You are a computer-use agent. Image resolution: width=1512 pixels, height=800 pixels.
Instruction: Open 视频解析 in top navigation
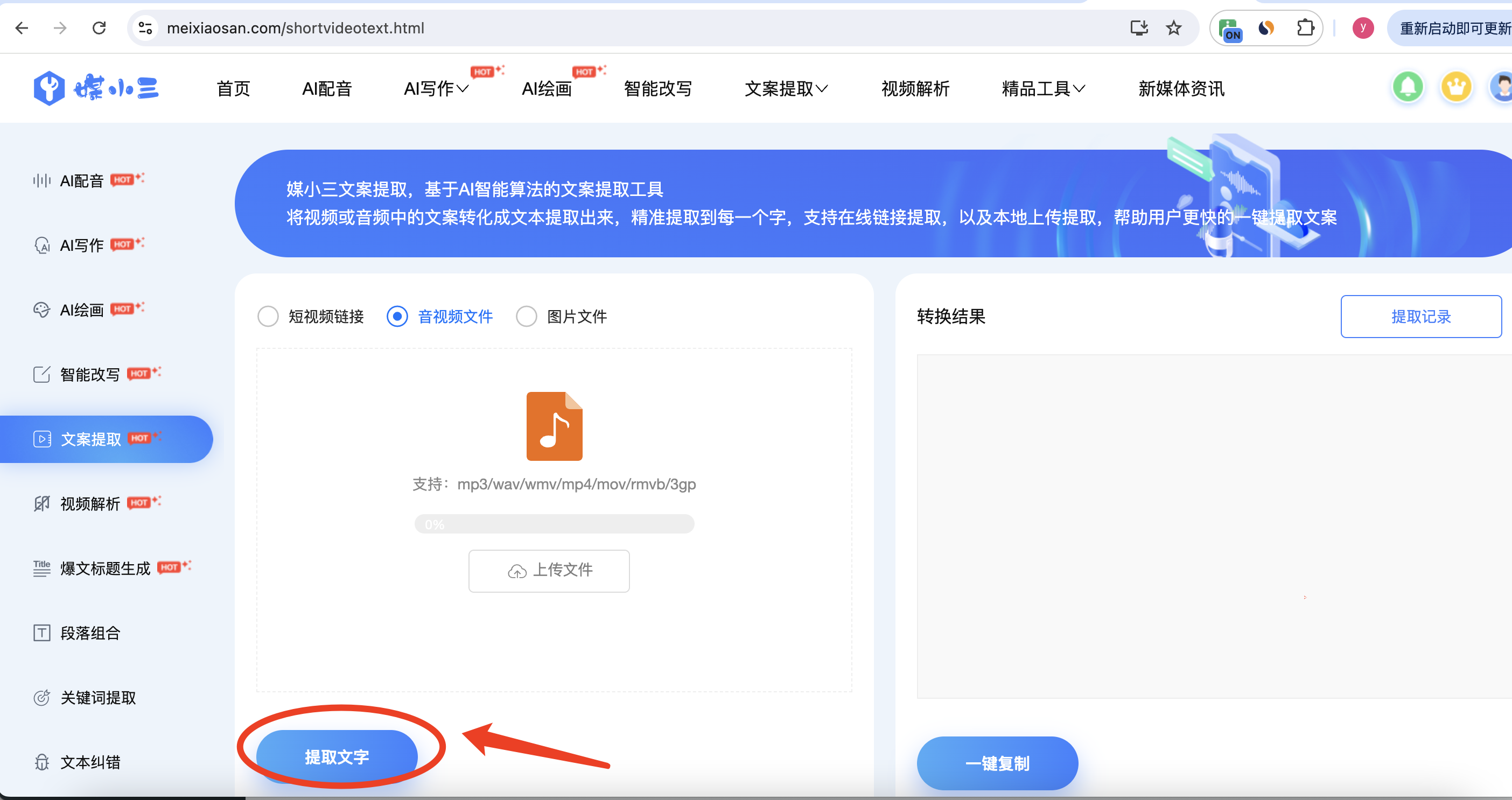click(915, 89)
